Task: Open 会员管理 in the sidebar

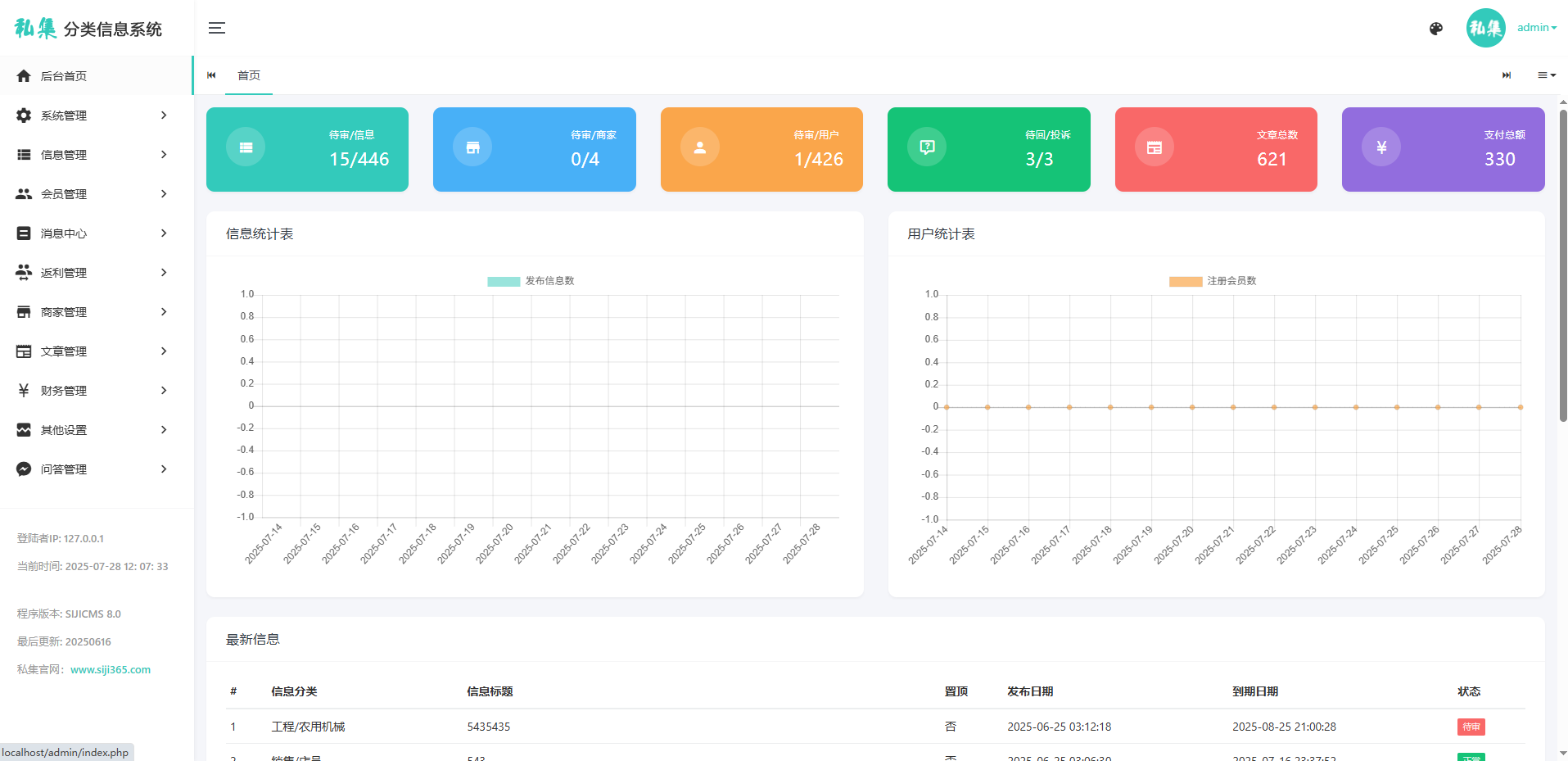Action: coord(64,194)
